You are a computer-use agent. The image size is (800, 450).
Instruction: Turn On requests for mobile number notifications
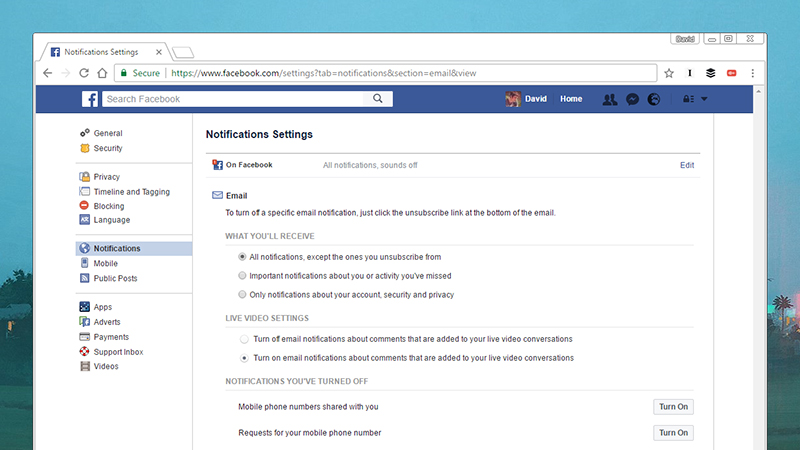[x=673, y=433]
